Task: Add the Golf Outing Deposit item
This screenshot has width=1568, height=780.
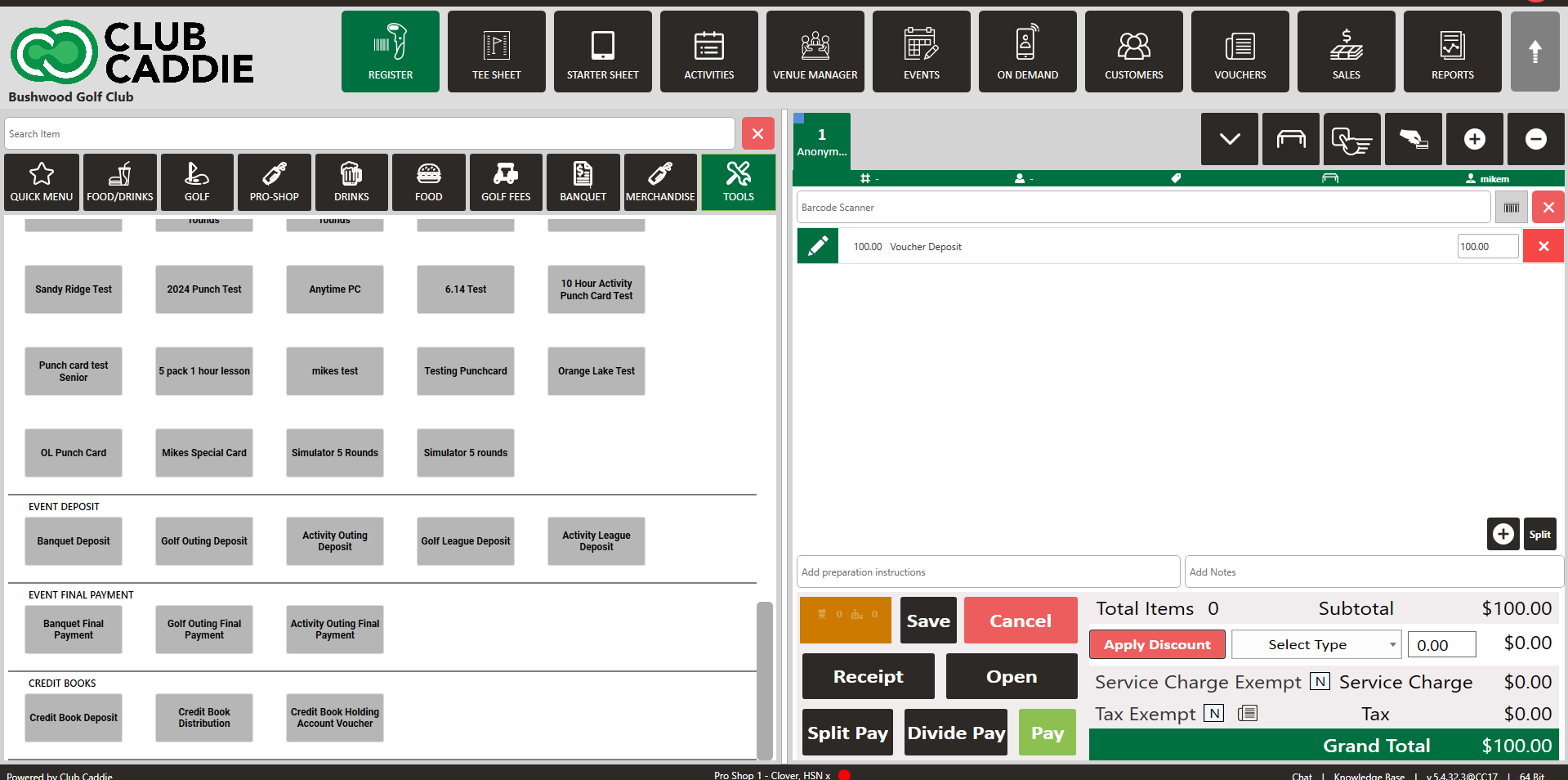Action: pyautogui.click(x=204, y=541)
